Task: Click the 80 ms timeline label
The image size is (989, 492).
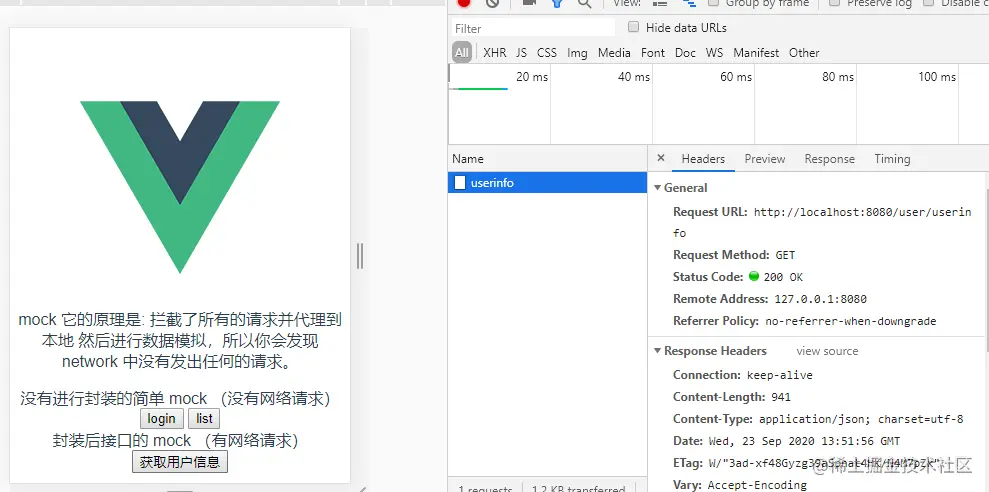Action: click(838, 77)
